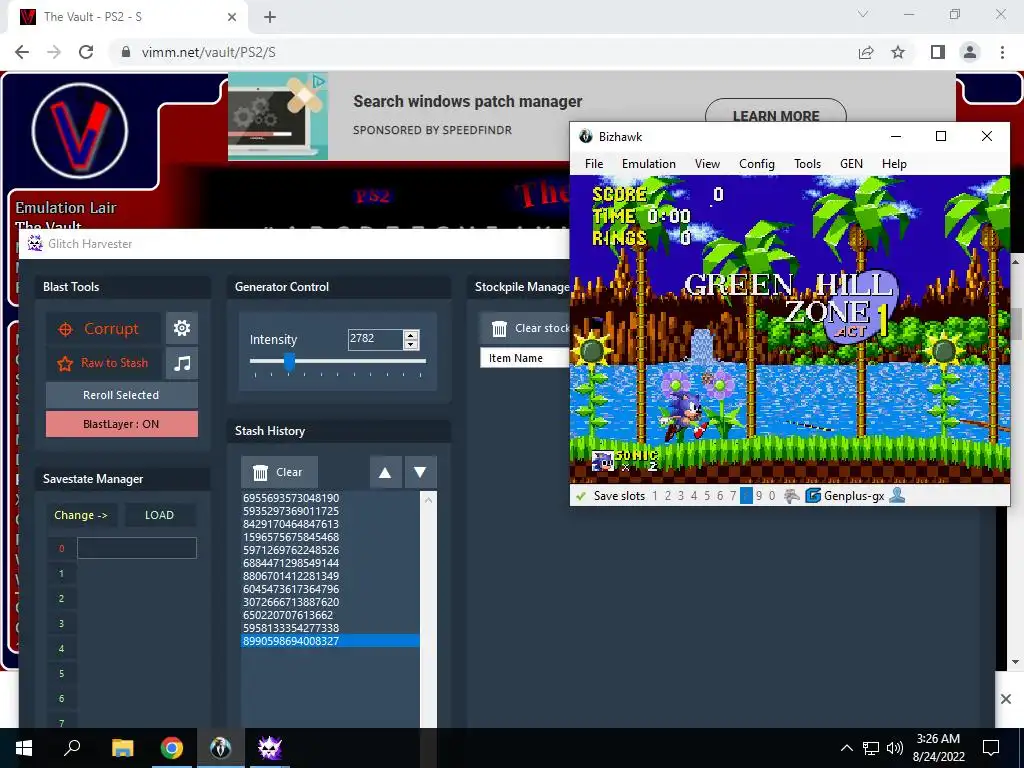Viewport: 1024px width, 768px height.
Task: Click Clear stockpile trash button
Action: coord(525,328)
